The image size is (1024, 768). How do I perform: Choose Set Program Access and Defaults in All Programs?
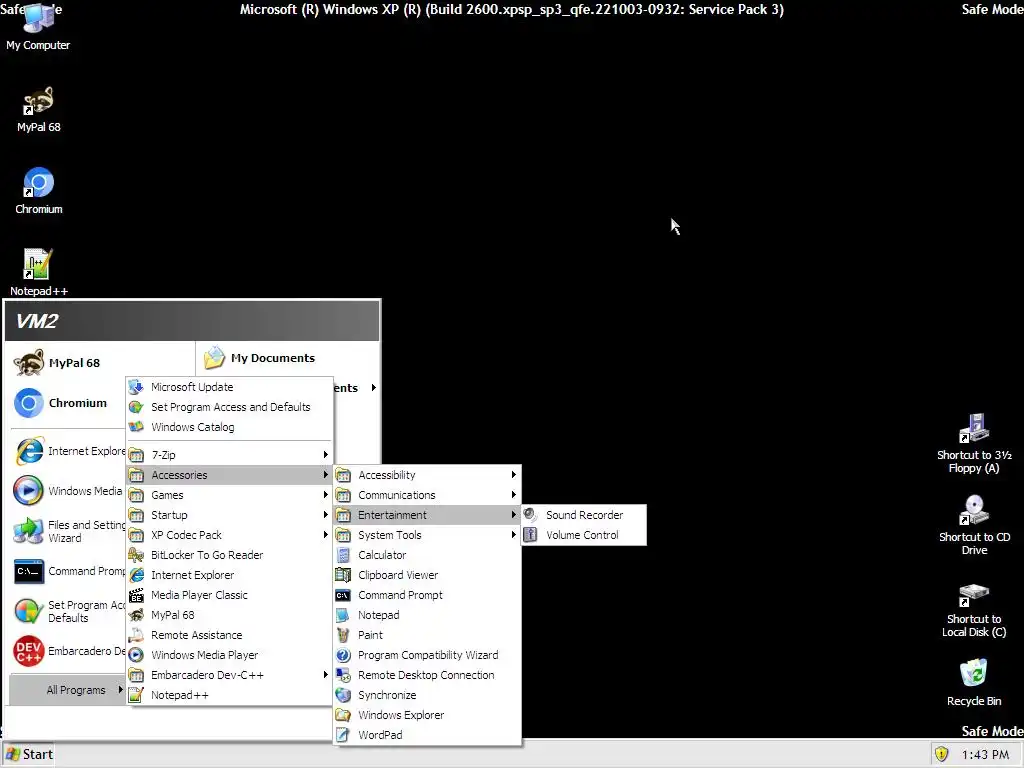pyautogui.click(x=229, y=407)
